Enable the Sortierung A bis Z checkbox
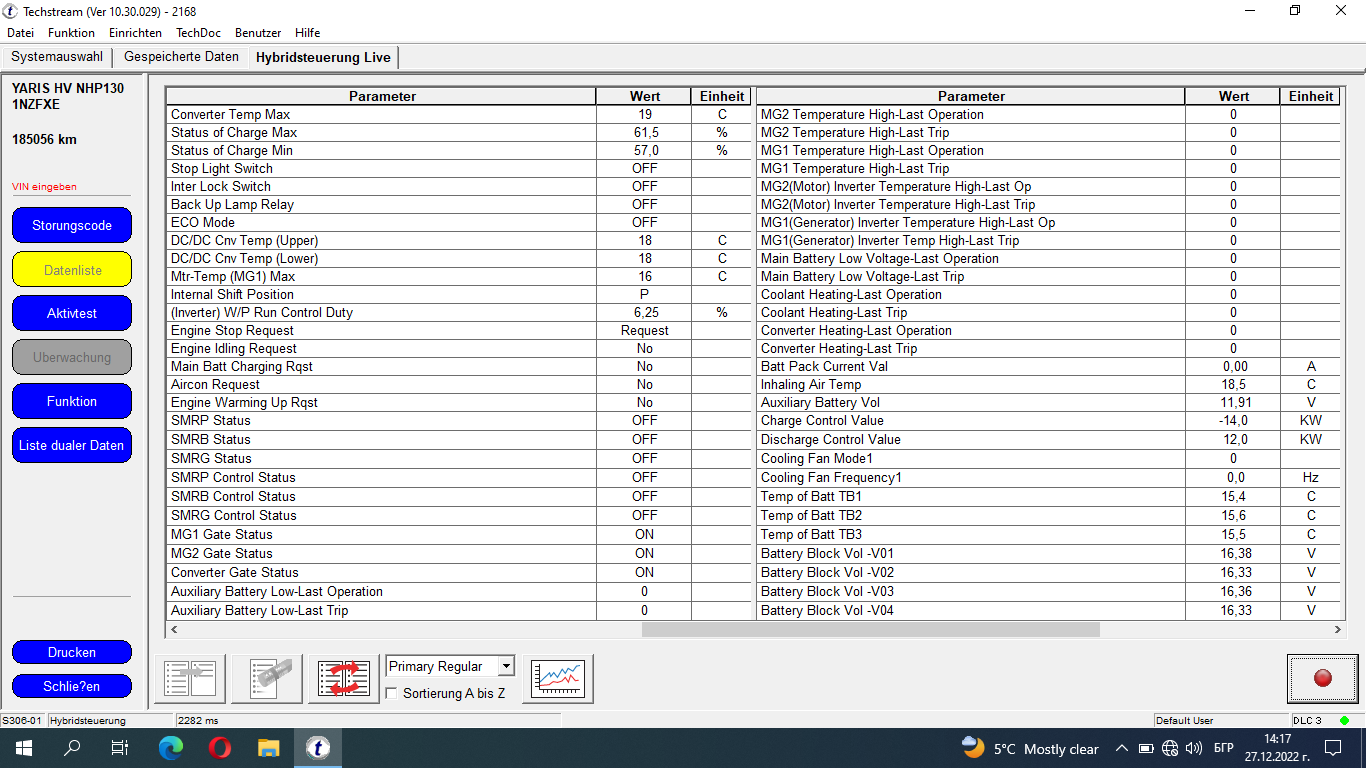 pyautogui.click(x=392, y=693)
